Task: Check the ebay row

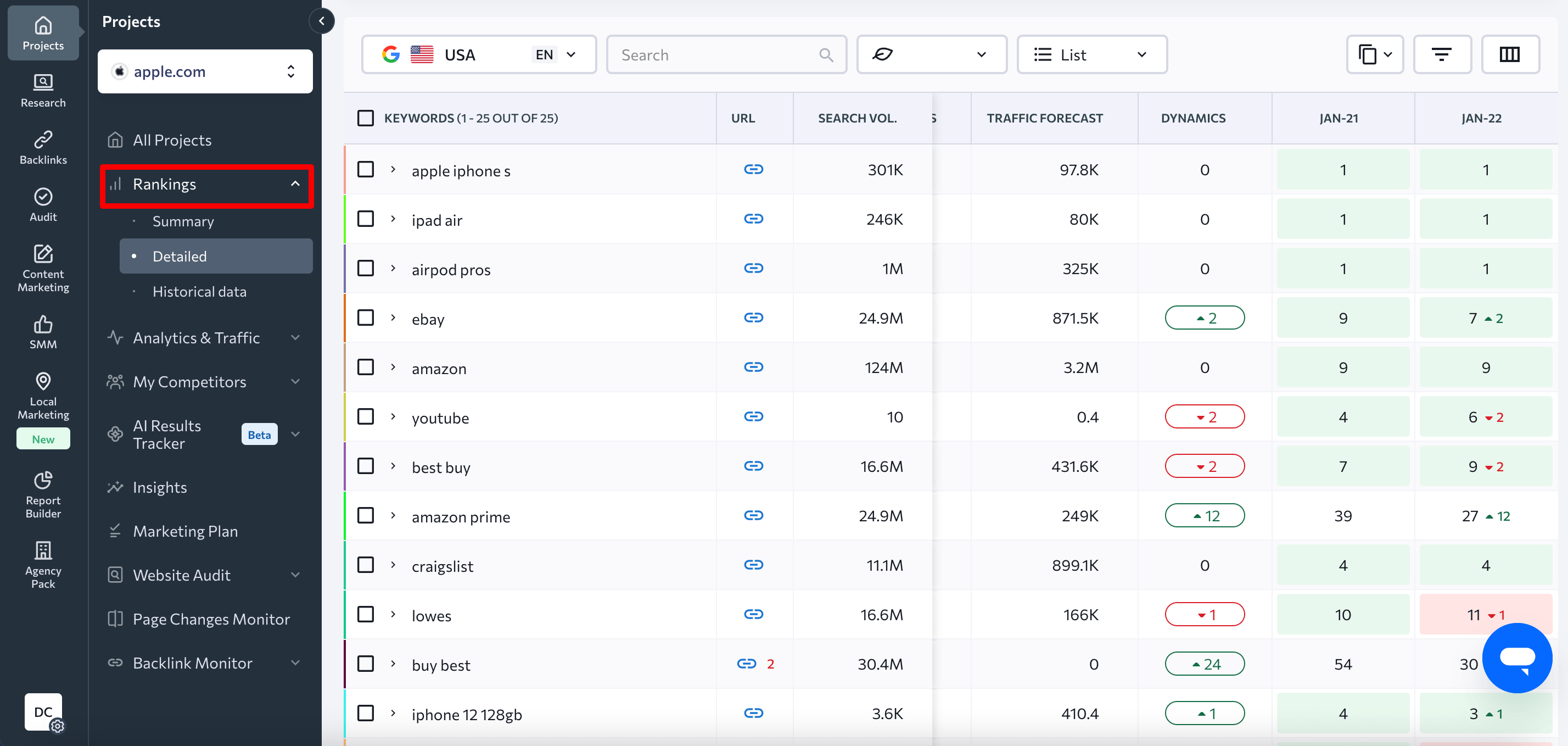Action: [365, 318]
